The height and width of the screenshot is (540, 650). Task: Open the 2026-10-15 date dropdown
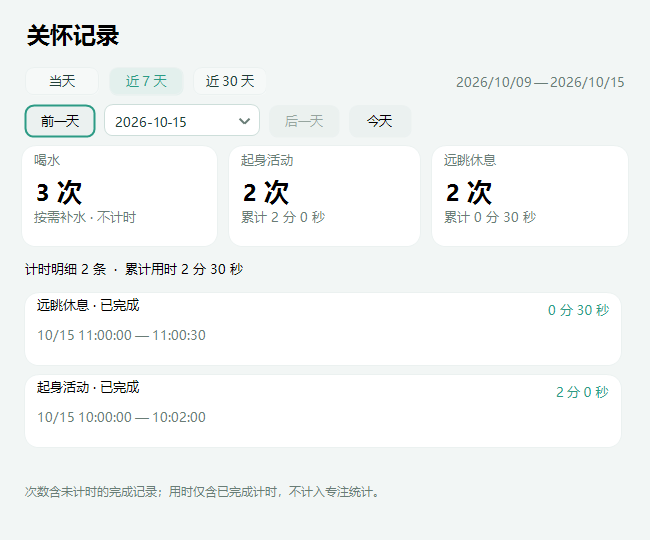coord(182,121)
